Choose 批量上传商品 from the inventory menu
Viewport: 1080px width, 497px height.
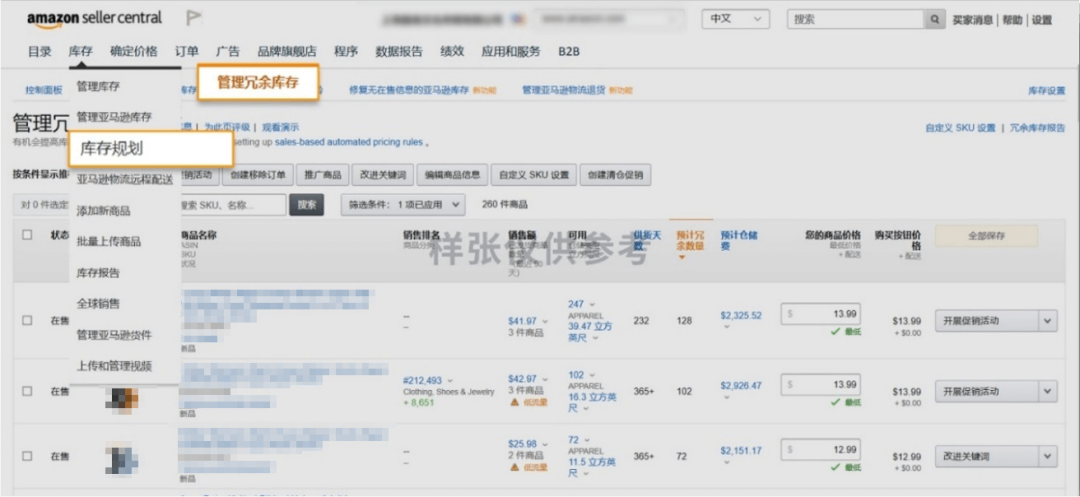109,242
